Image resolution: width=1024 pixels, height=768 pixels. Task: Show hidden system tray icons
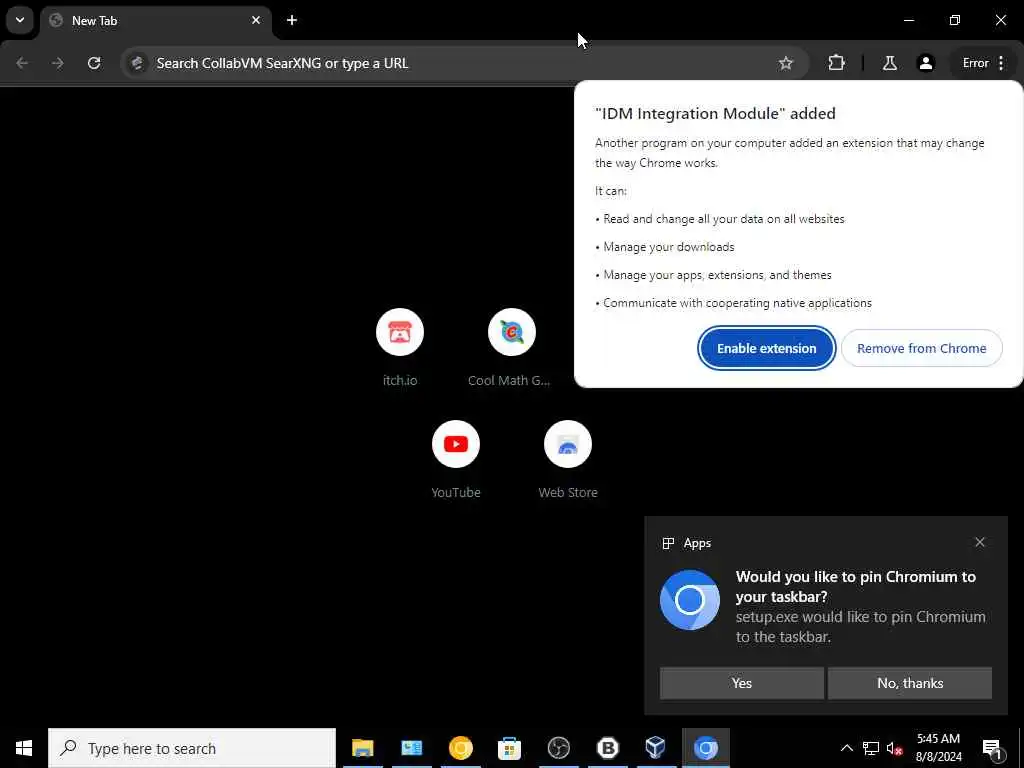coord(846,748)
